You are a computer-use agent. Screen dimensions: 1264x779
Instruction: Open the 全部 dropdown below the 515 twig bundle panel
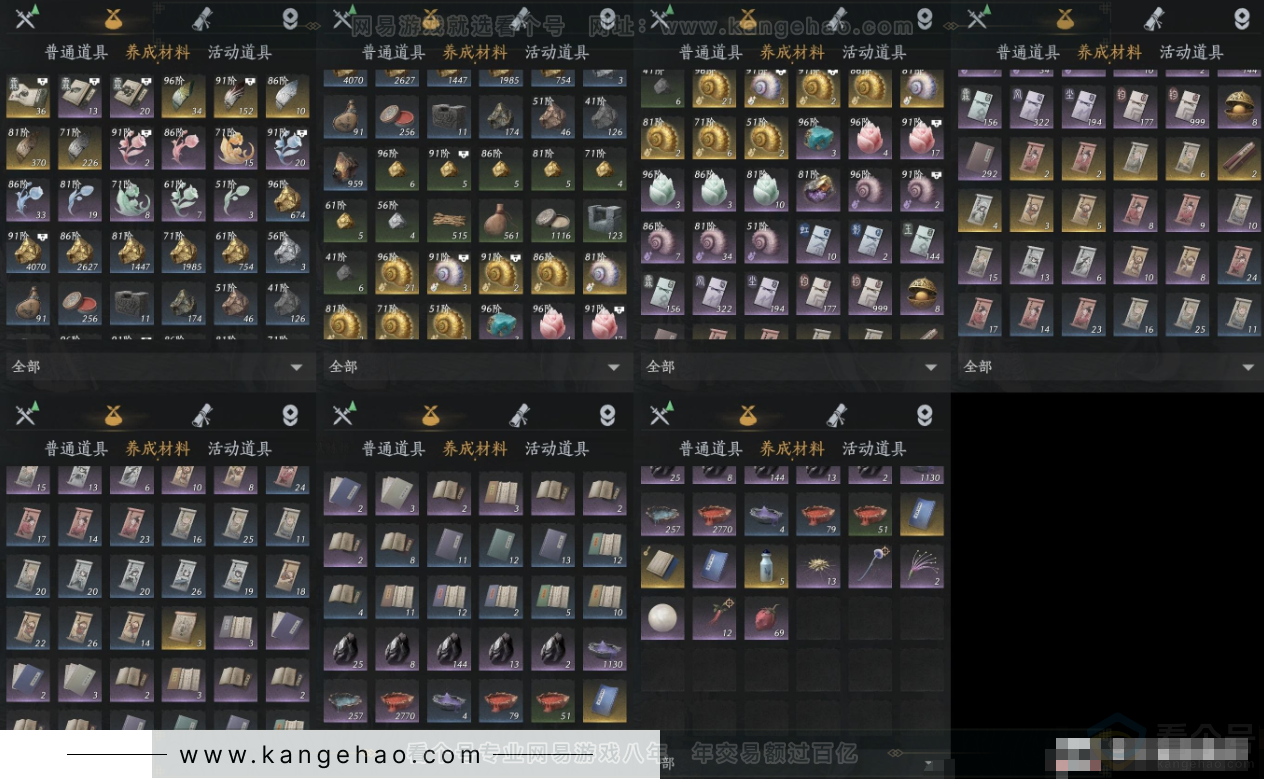[x=475, y=367]
